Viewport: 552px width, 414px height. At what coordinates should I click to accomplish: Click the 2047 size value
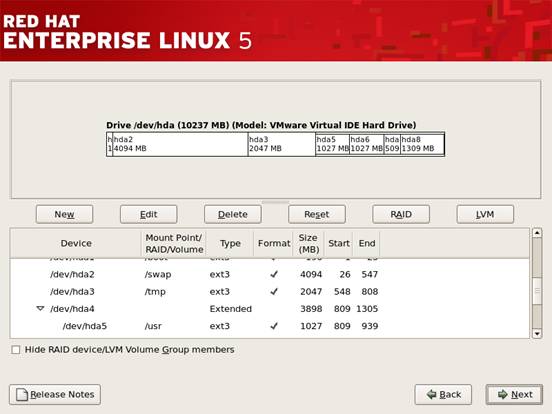(311, 291)
